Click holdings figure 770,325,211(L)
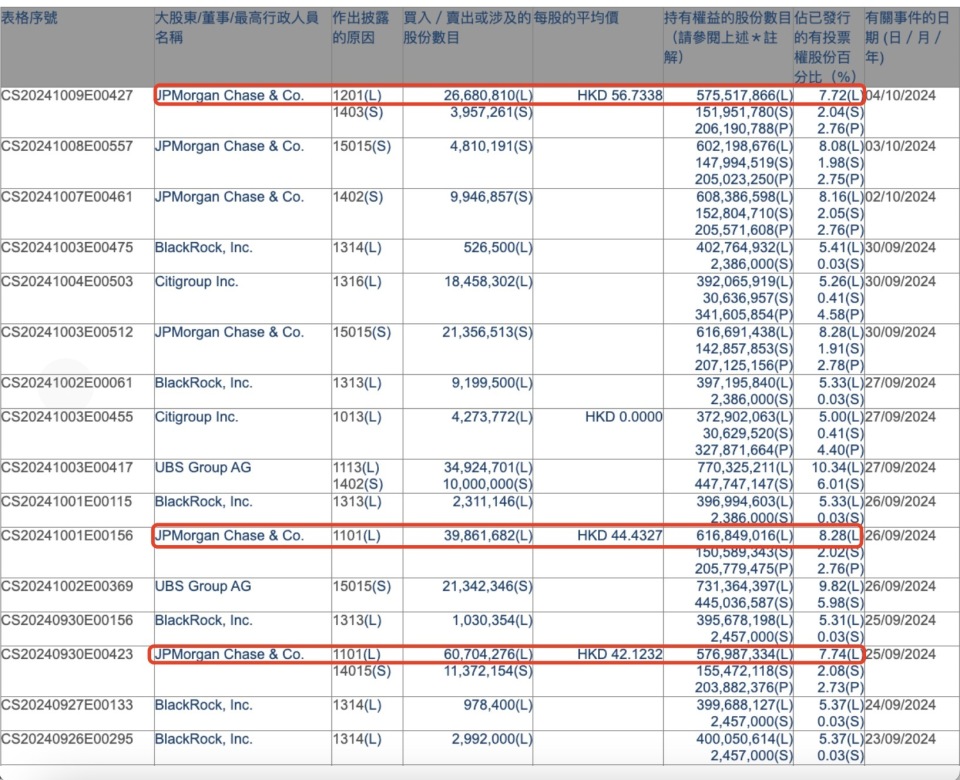This screenshot has width=960, height=780. [744, 468]
